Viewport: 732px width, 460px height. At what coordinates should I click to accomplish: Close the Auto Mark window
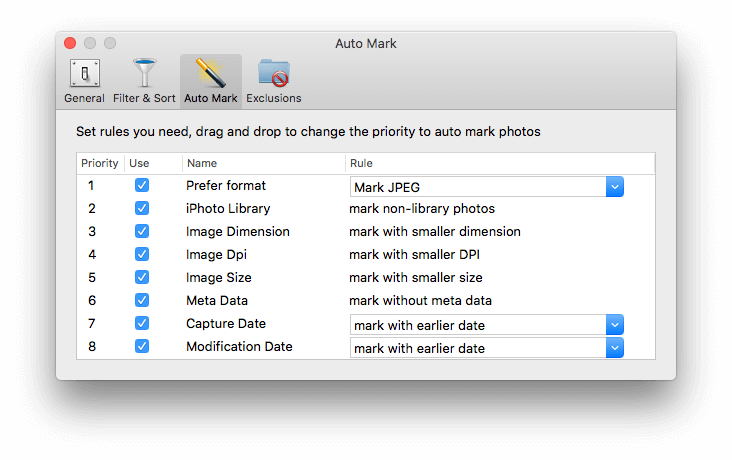[x=70, y=43]
